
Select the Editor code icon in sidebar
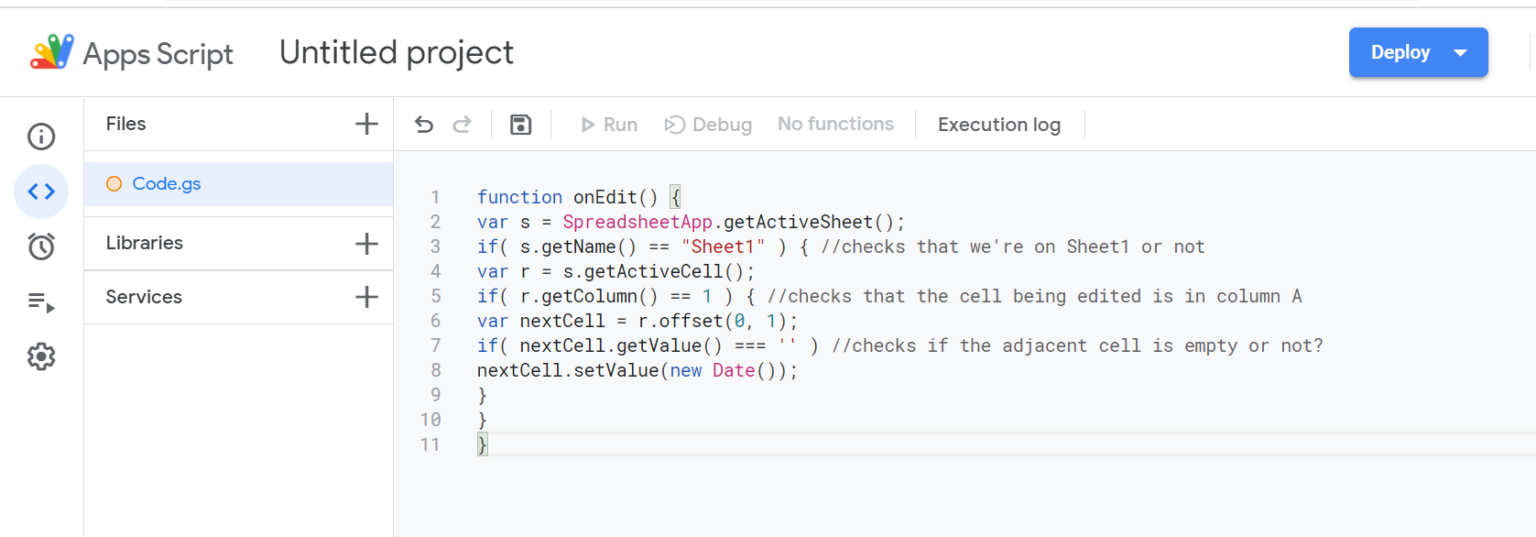coord(41,191)
